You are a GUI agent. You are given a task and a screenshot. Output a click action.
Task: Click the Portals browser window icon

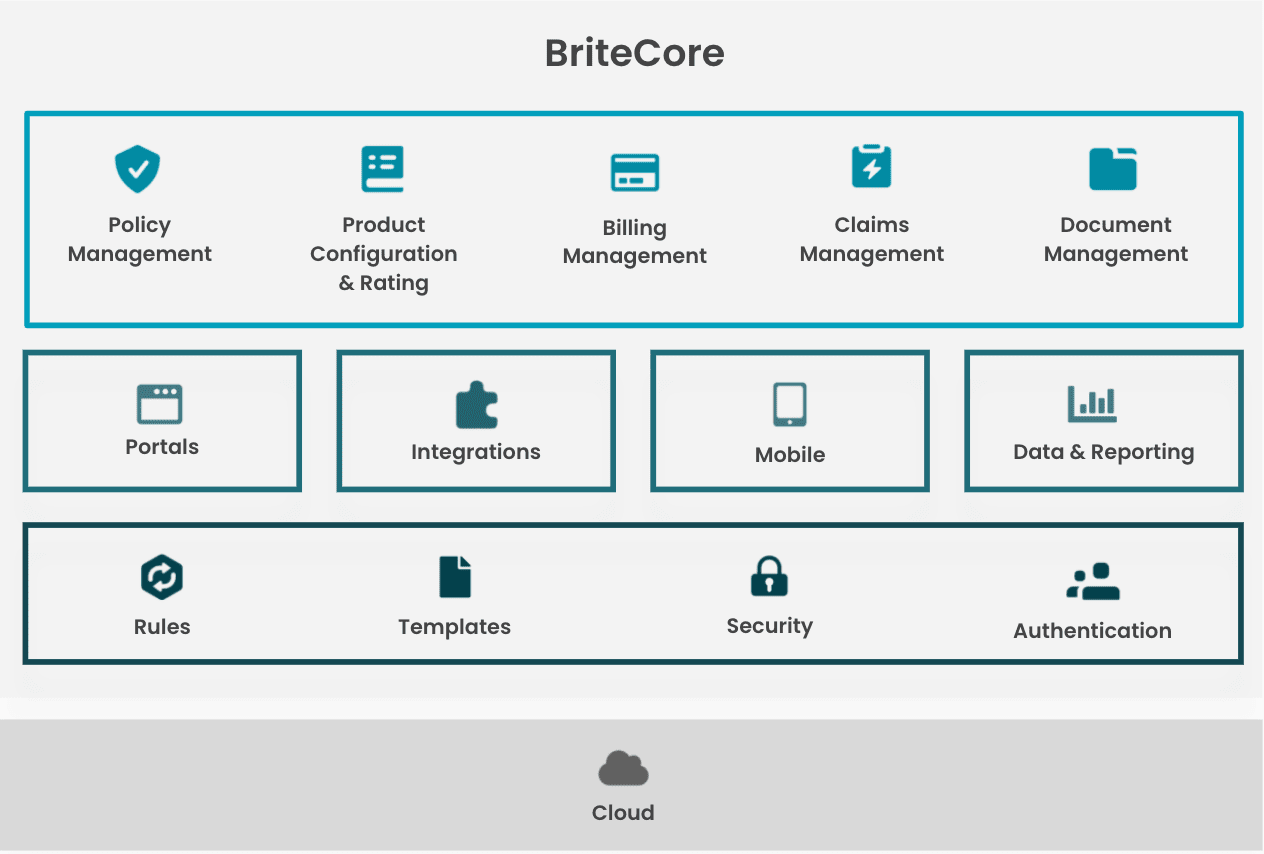click(160, 404)
